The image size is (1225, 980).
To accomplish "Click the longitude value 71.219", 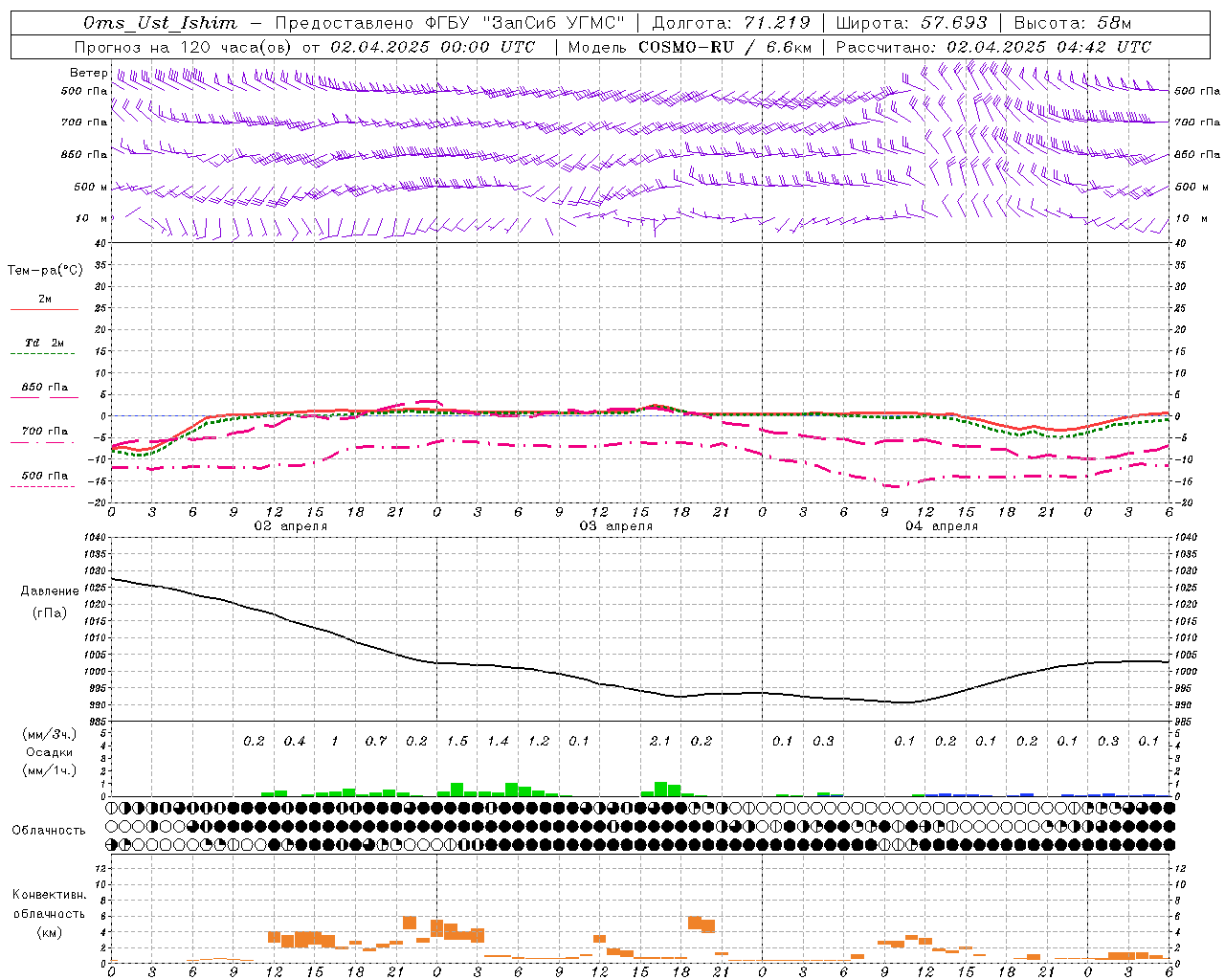I will (x=775, y=23).
